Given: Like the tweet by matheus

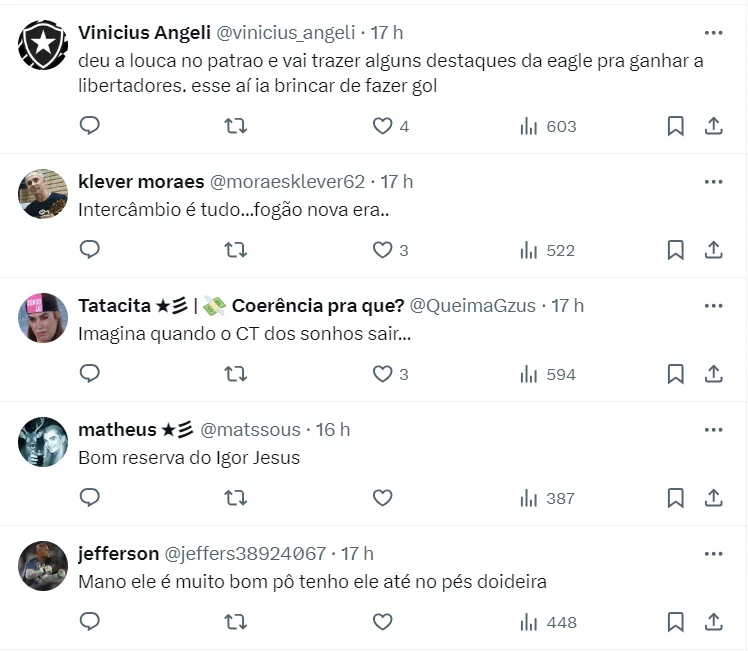Looking at the screenshot, I should (x=382, y=498).
